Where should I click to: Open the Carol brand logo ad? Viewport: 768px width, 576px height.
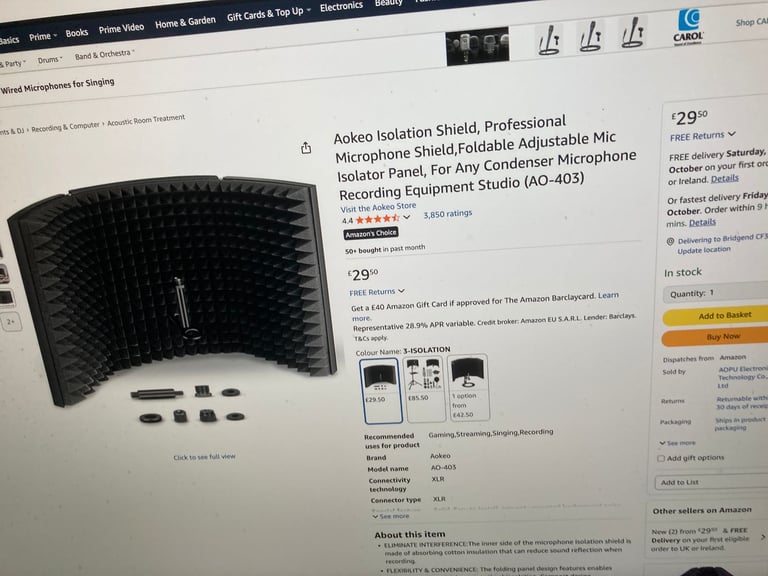[688, 26]
